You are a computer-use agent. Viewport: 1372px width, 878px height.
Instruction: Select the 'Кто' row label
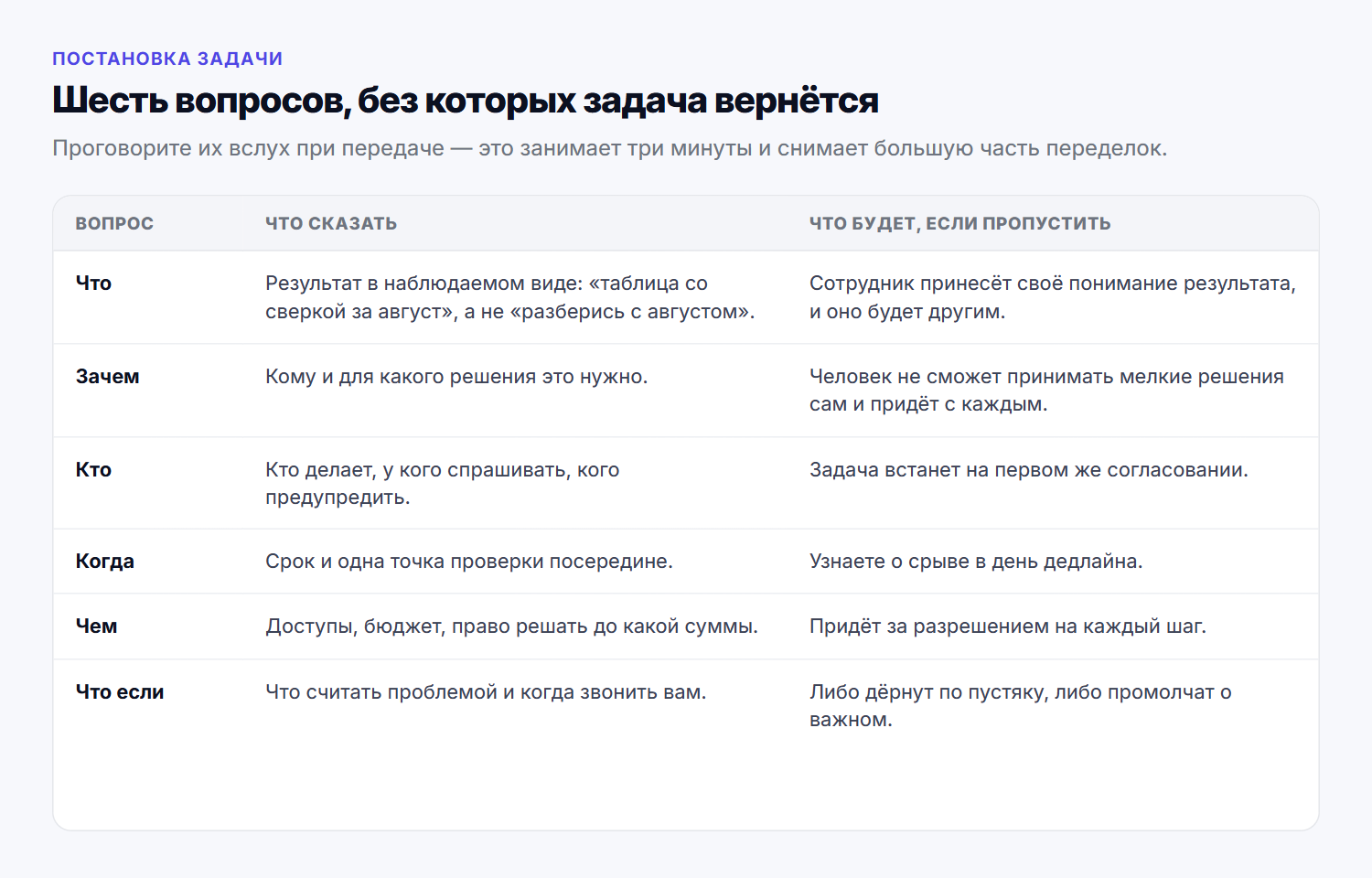(93, 470)
